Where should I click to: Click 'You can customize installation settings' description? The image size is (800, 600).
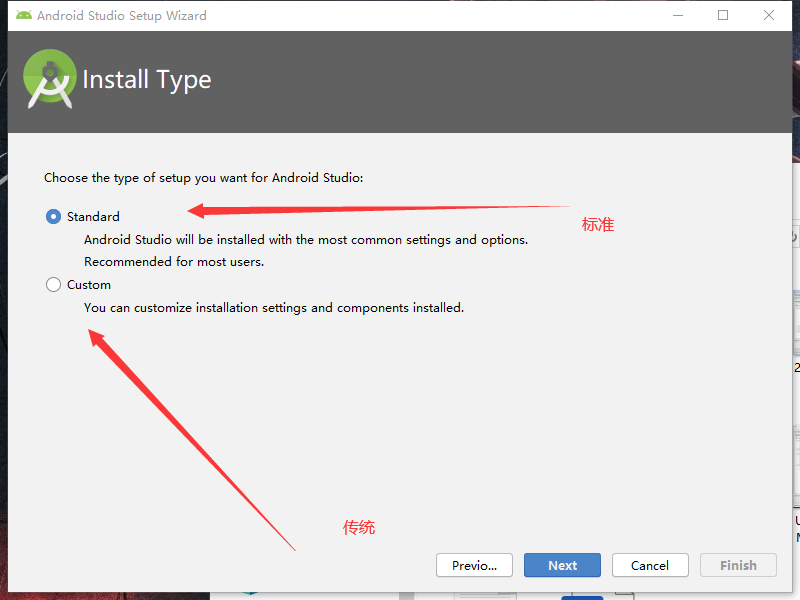(274, 308)
